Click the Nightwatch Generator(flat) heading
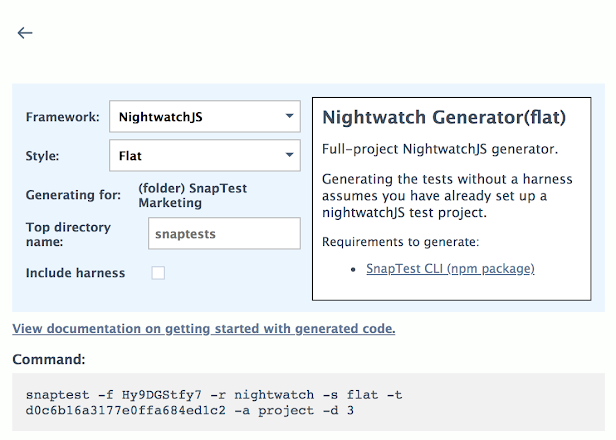The width and height of the screenshot is (616, 440). click(x=444, y=117)
